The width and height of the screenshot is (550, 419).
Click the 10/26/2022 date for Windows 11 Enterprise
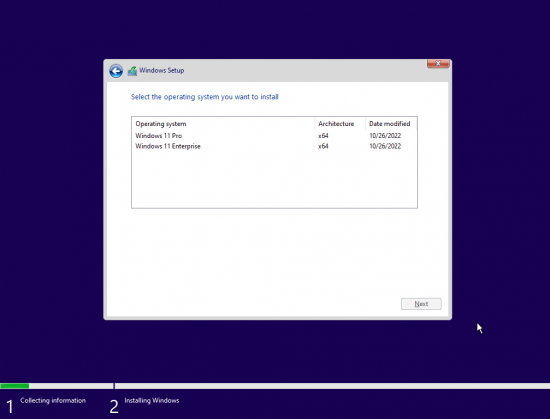(385, 146)
